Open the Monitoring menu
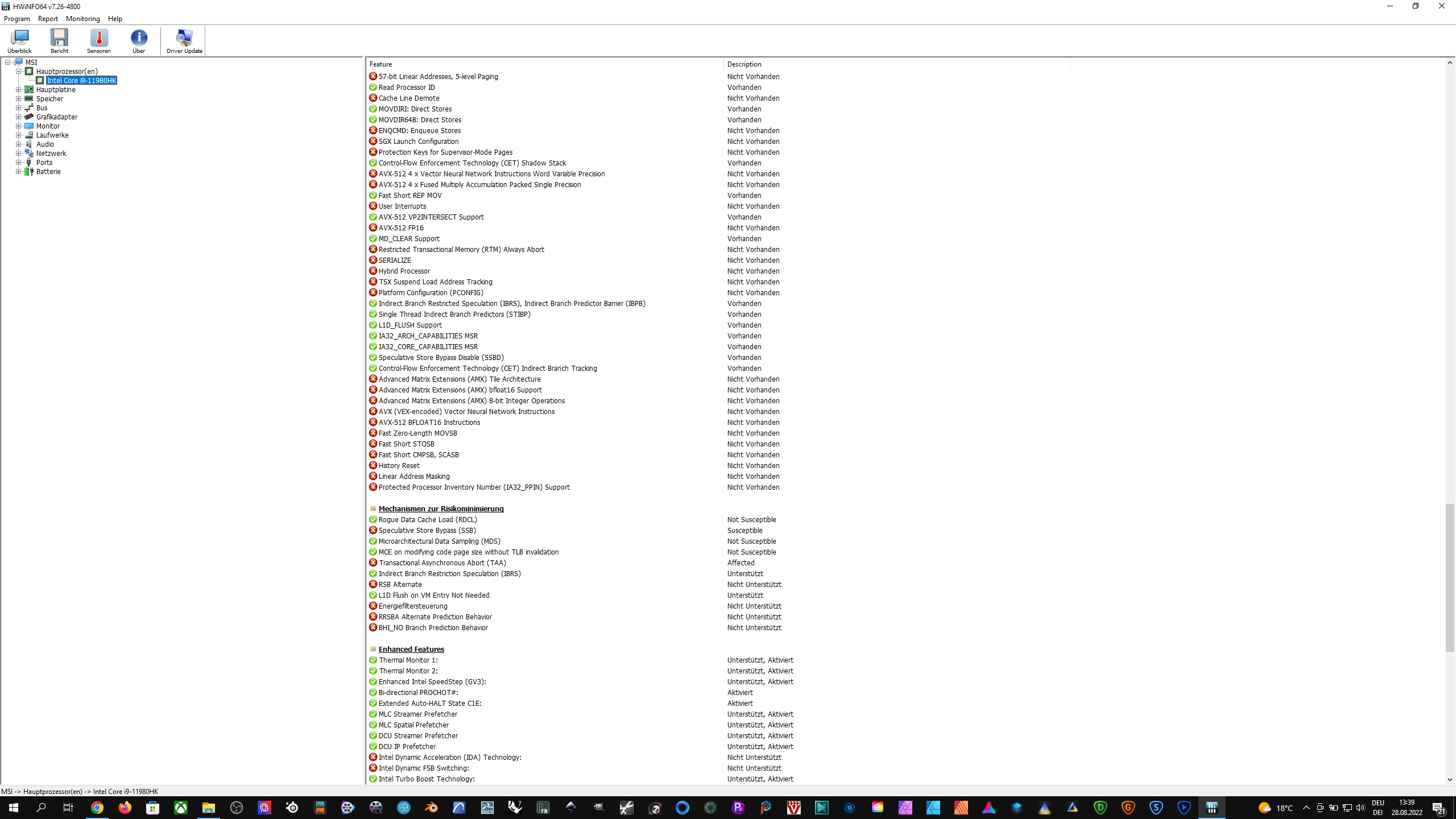 pos(82,18)
